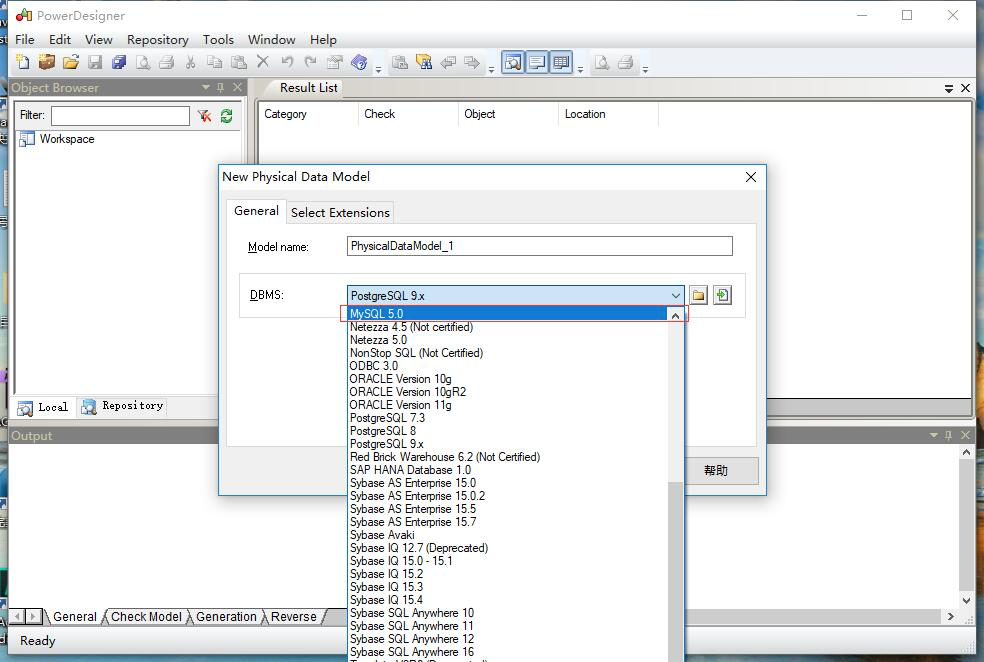Screen dimensions: 984x662
Task: Click the Save All toolbar icon
Action: coord(119,61)
